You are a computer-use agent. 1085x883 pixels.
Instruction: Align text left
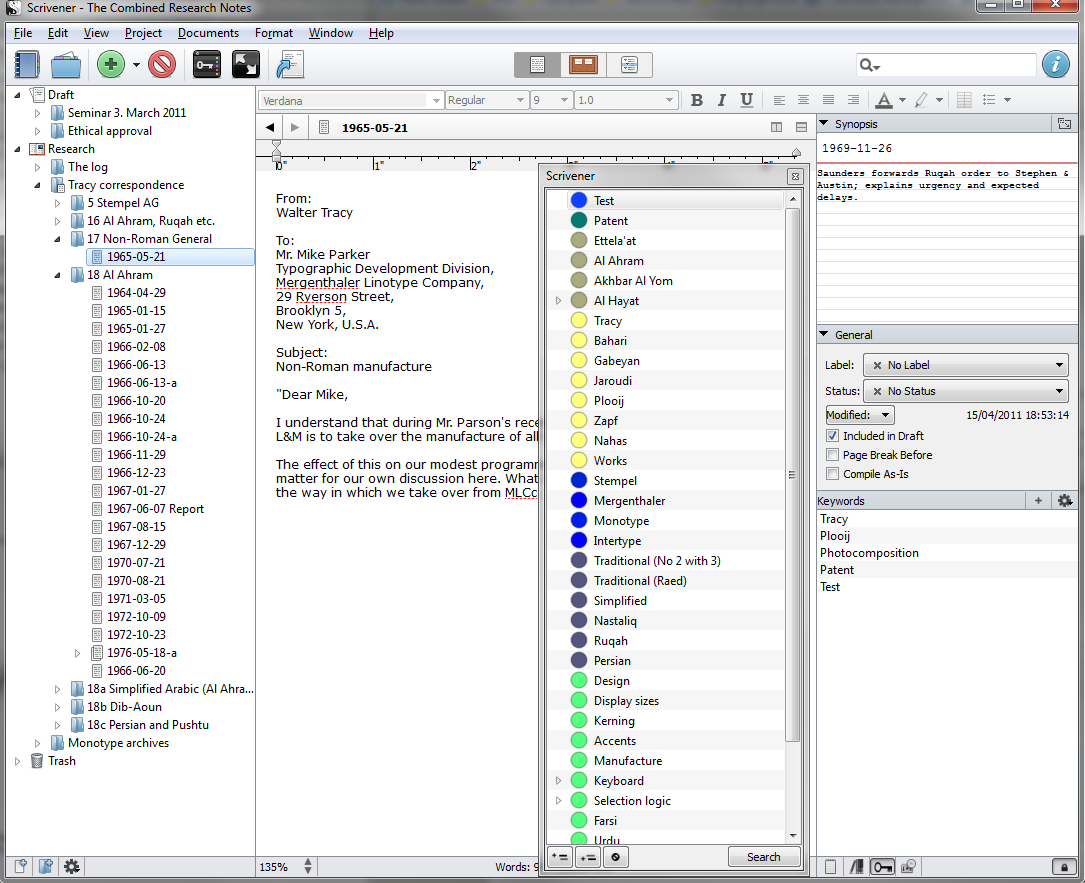779,100
